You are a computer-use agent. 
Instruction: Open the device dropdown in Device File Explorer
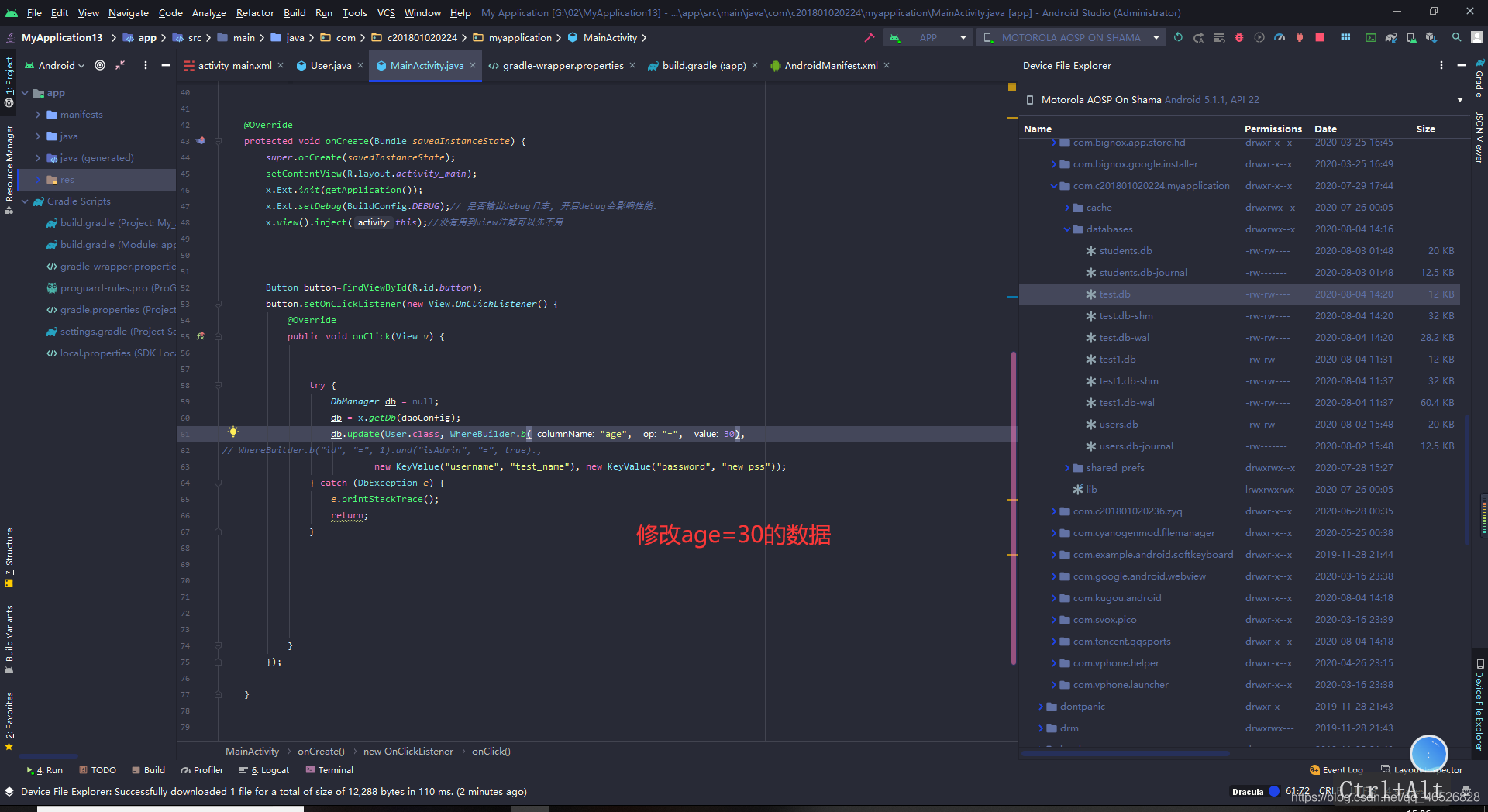(x=1460, y=100)
